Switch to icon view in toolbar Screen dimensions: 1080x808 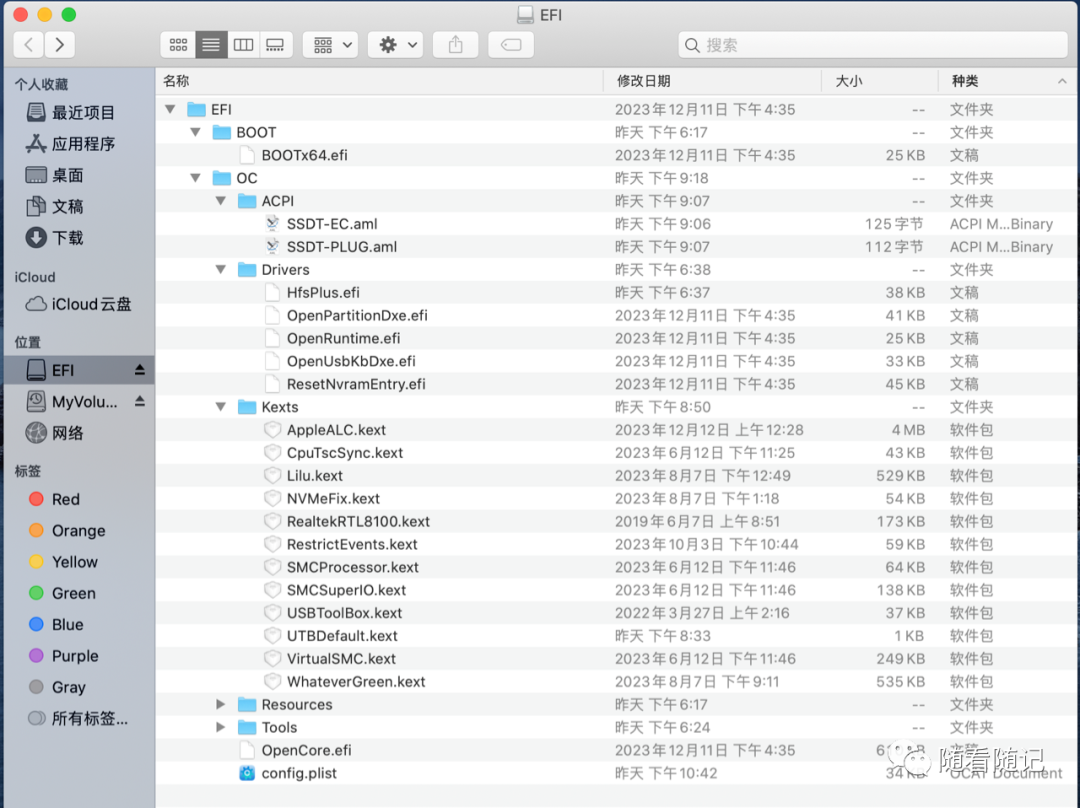(x=178, y=45)
